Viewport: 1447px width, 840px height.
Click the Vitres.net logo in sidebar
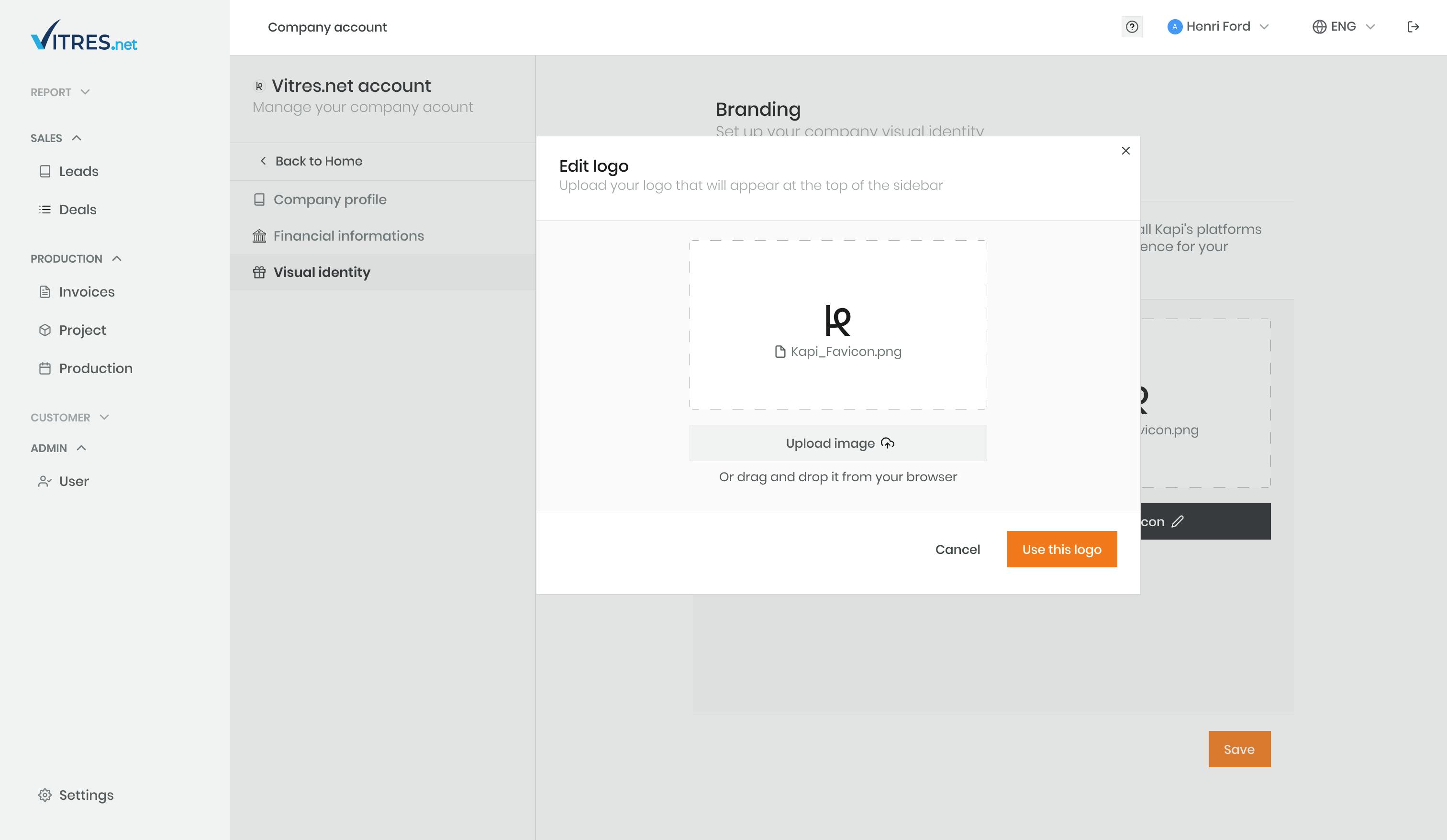(x=84, y=35)
